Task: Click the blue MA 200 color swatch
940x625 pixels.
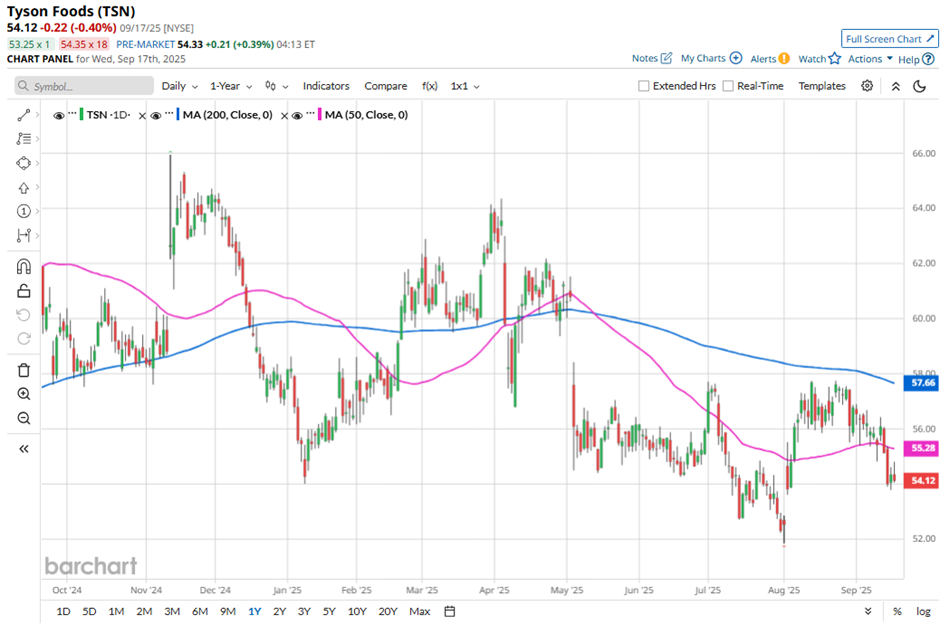Action: pos(178,115)
